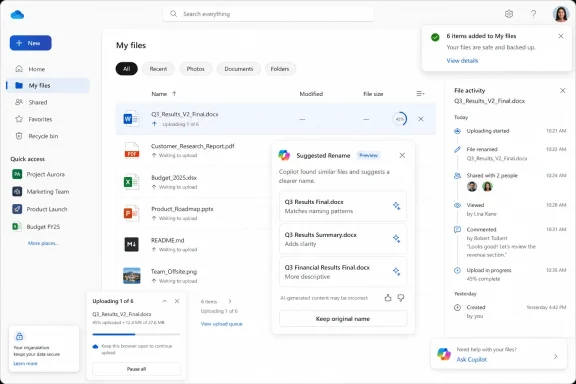Close the File activity panel

coord(562,90)
